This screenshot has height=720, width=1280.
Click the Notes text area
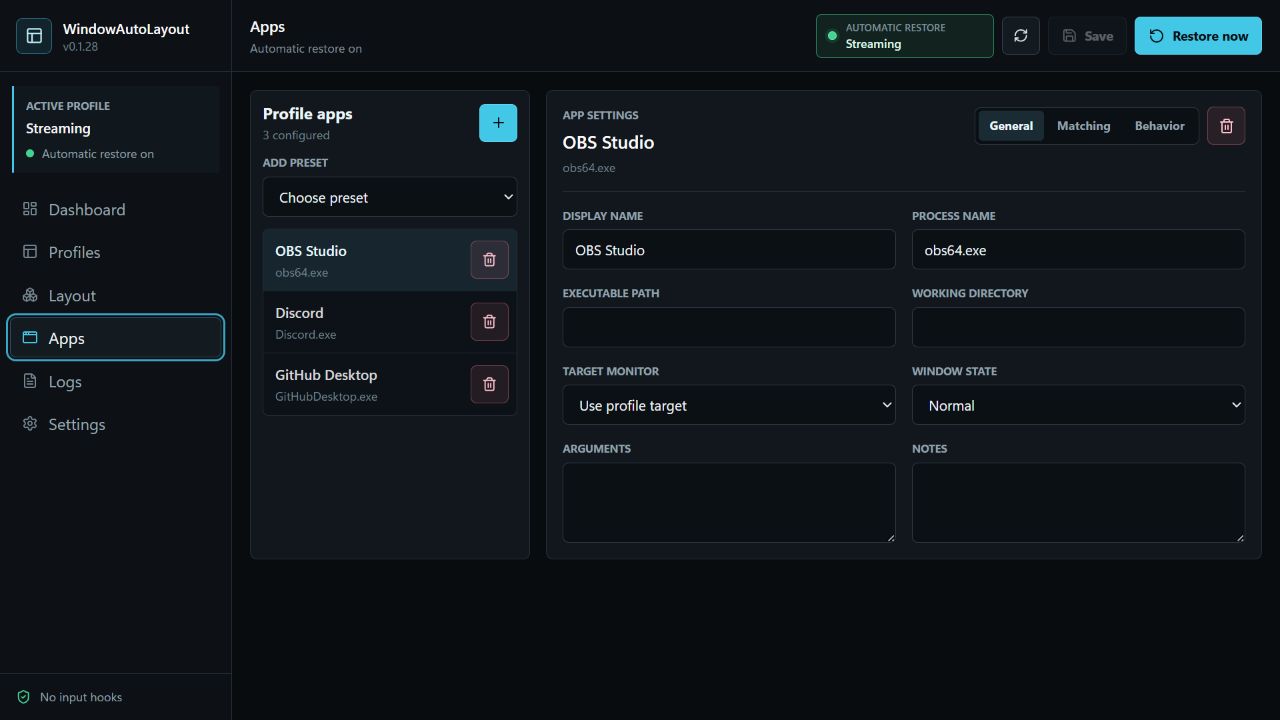coord(1078,503)
